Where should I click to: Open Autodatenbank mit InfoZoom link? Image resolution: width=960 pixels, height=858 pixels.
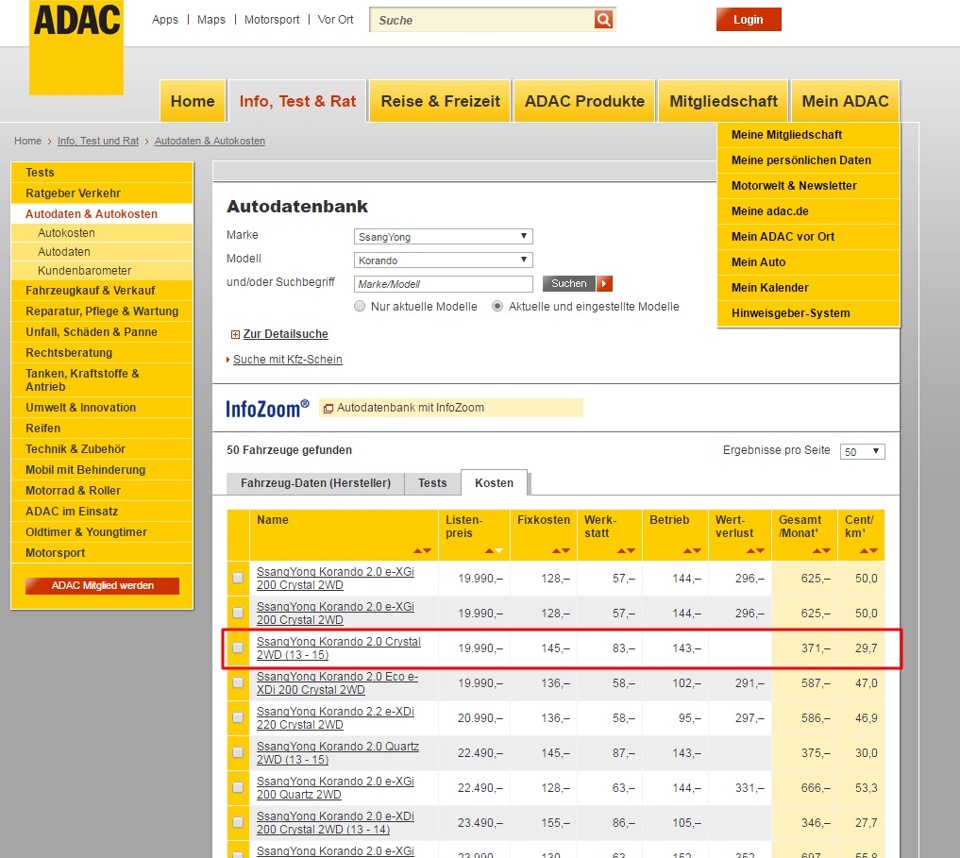click(410, 408)
